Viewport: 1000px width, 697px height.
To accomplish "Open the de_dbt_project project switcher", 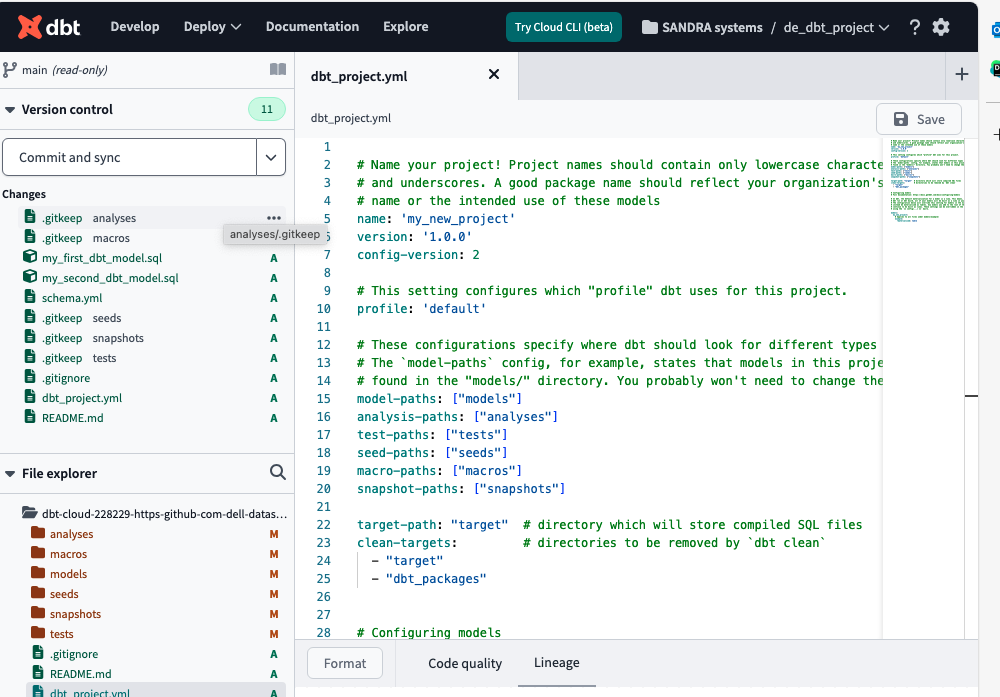I will (836, 27).
